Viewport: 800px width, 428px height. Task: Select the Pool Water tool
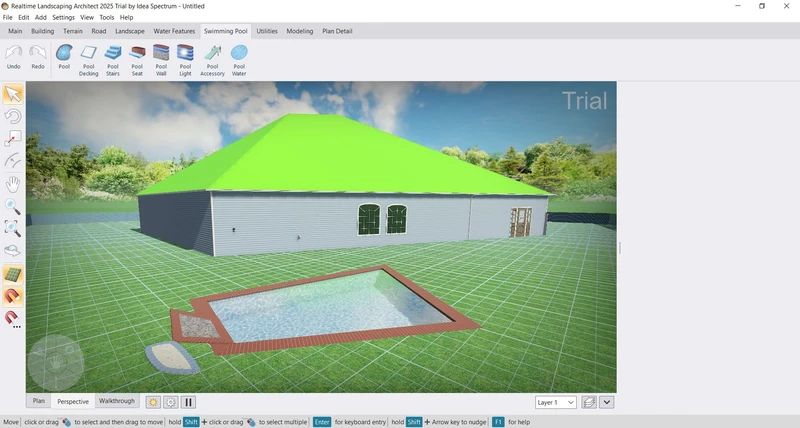coord(239,60)
